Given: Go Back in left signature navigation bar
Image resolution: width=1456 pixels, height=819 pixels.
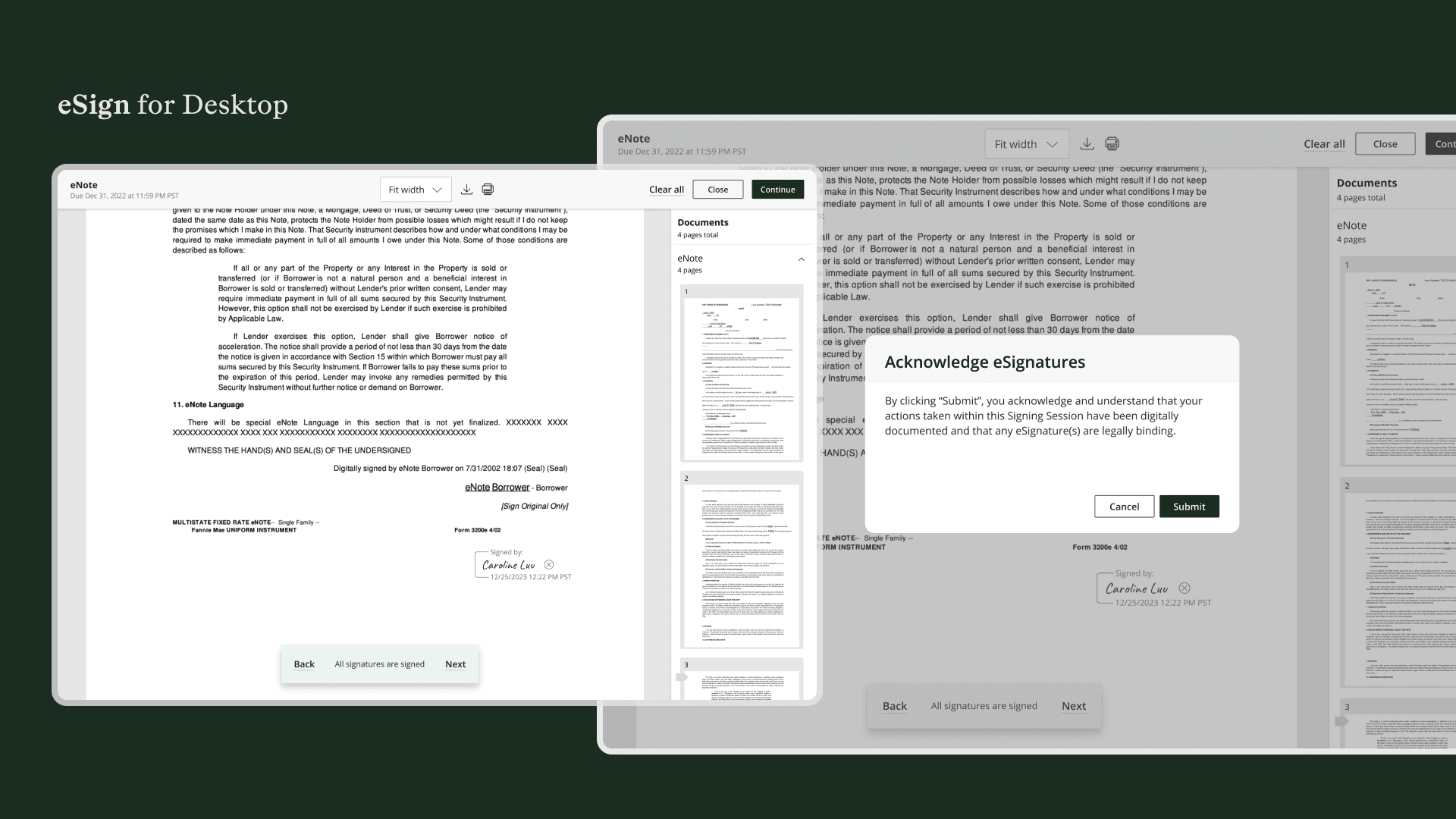Looking at the screenshot, I should coord(304,664).
